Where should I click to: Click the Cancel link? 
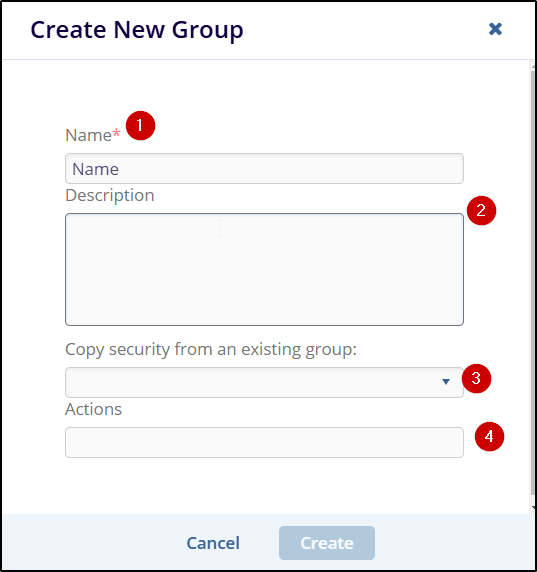(213, 543)
